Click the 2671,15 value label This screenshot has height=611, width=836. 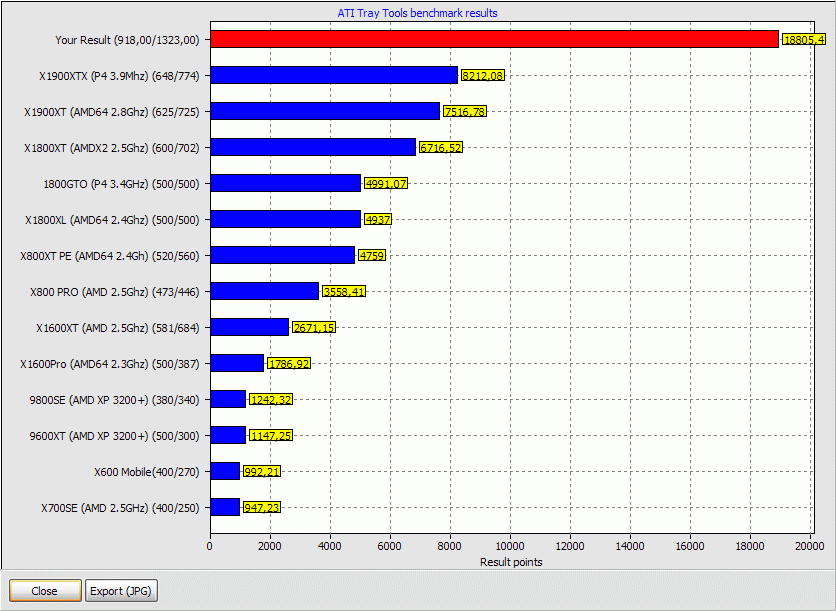pos(314,327)
